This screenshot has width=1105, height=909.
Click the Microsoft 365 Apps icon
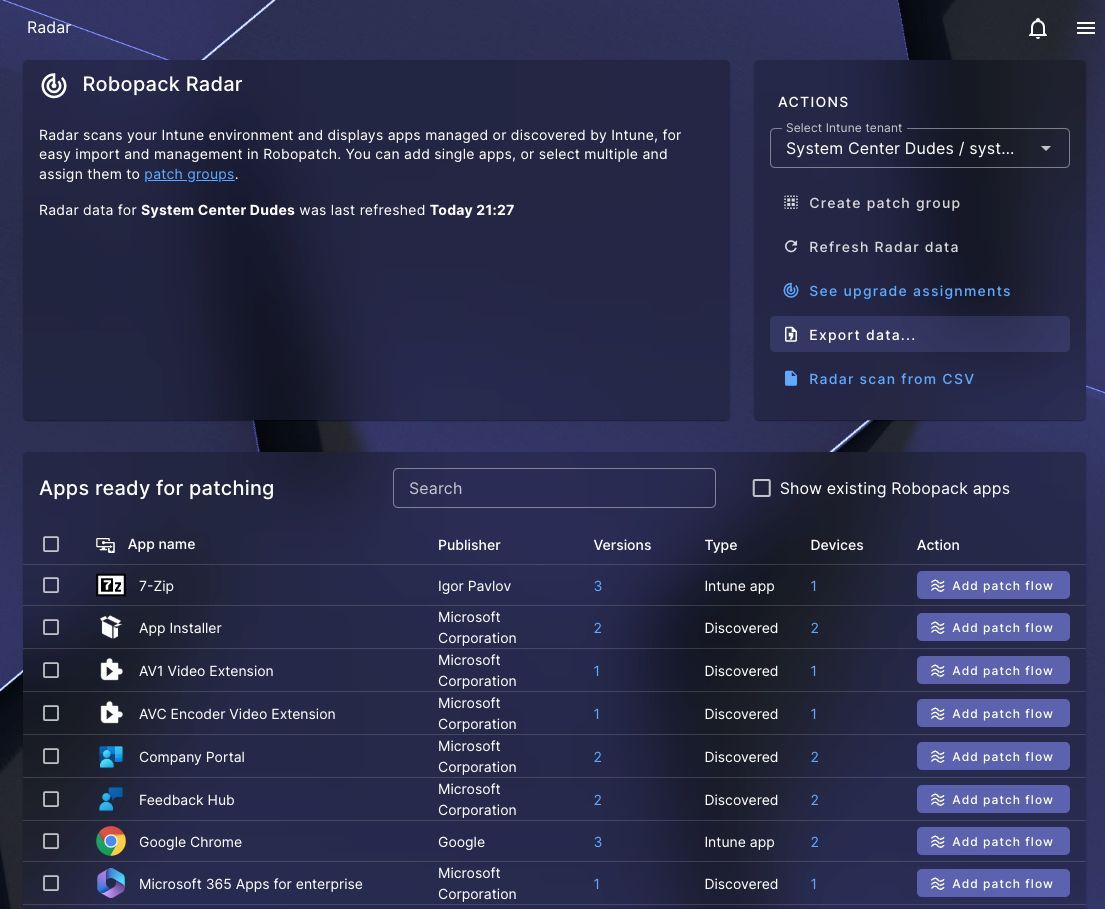111,883
